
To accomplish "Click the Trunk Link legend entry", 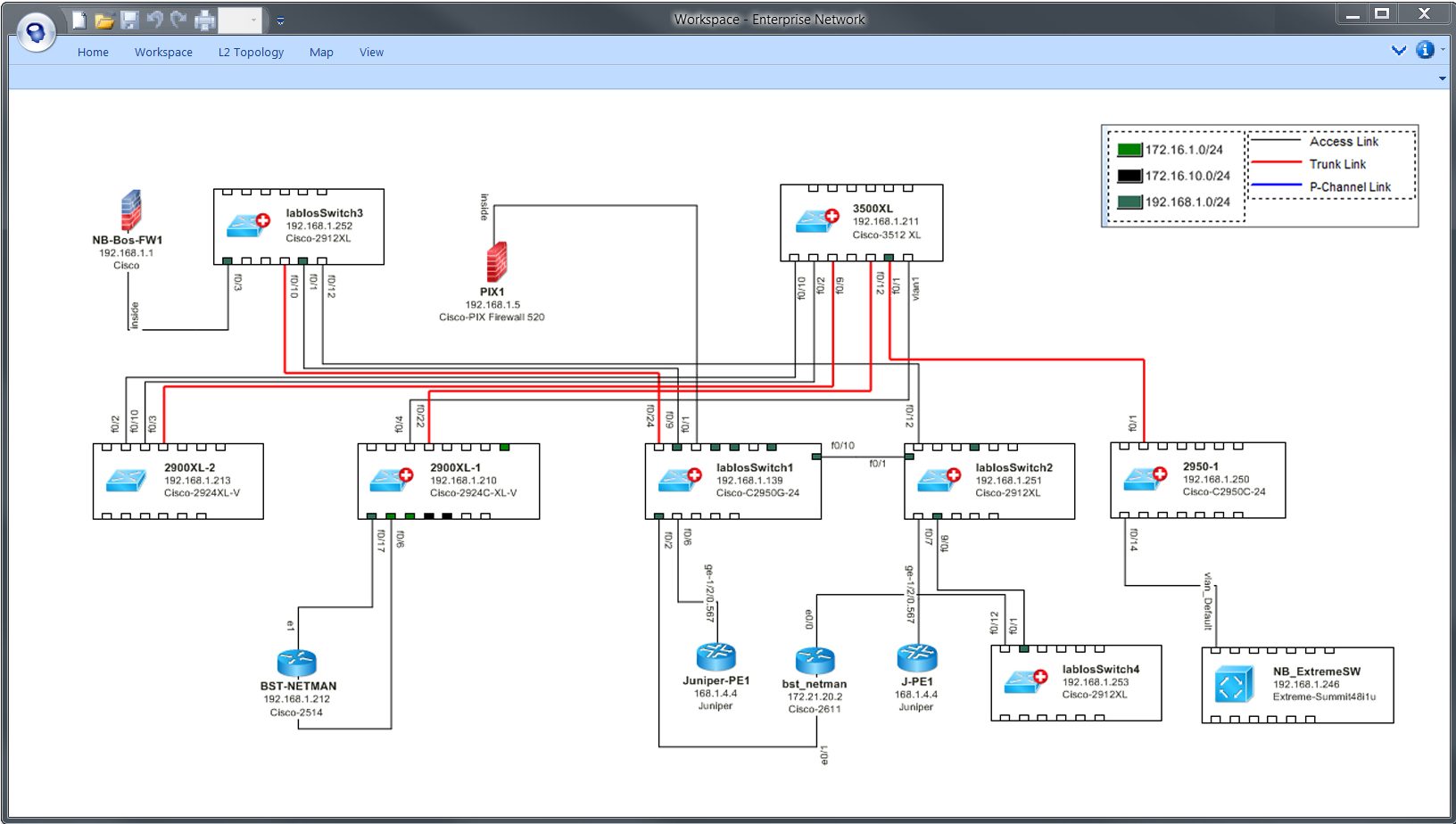I will tap(1337, 164).
